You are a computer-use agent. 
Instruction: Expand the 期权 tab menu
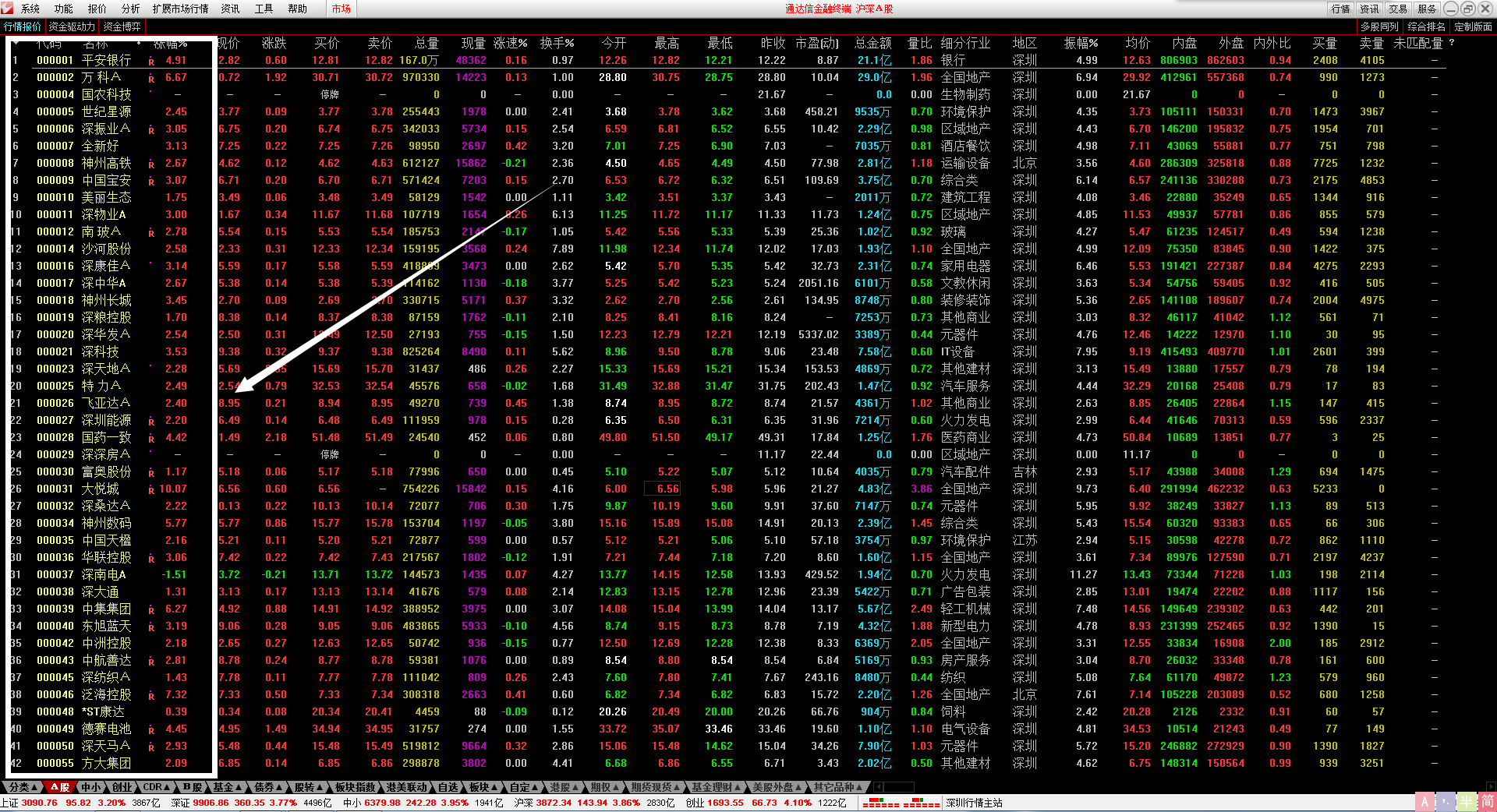click(606, 787)
